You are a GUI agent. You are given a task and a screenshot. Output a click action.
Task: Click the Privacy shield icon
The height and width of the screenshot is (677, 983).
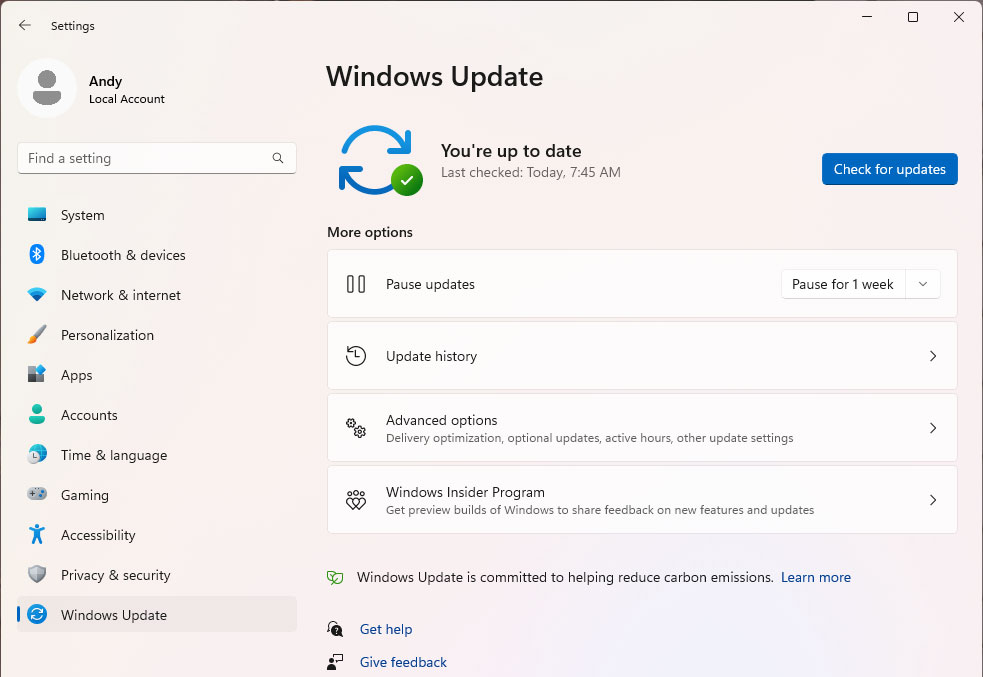pos(37,574)
